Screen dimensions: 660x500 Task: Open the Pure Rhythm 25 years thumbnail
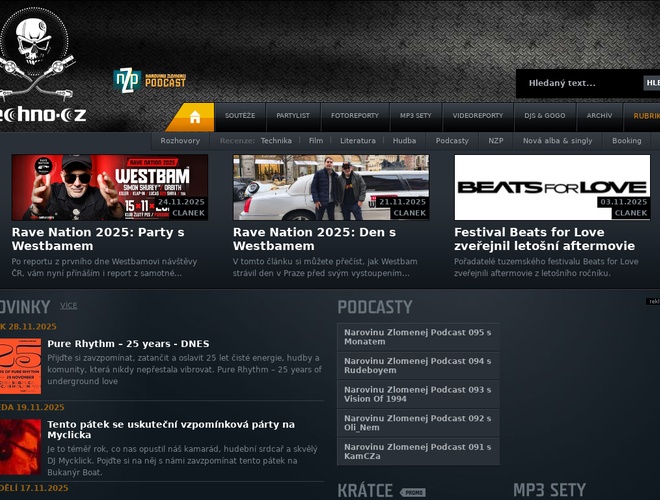pos(20,366)
